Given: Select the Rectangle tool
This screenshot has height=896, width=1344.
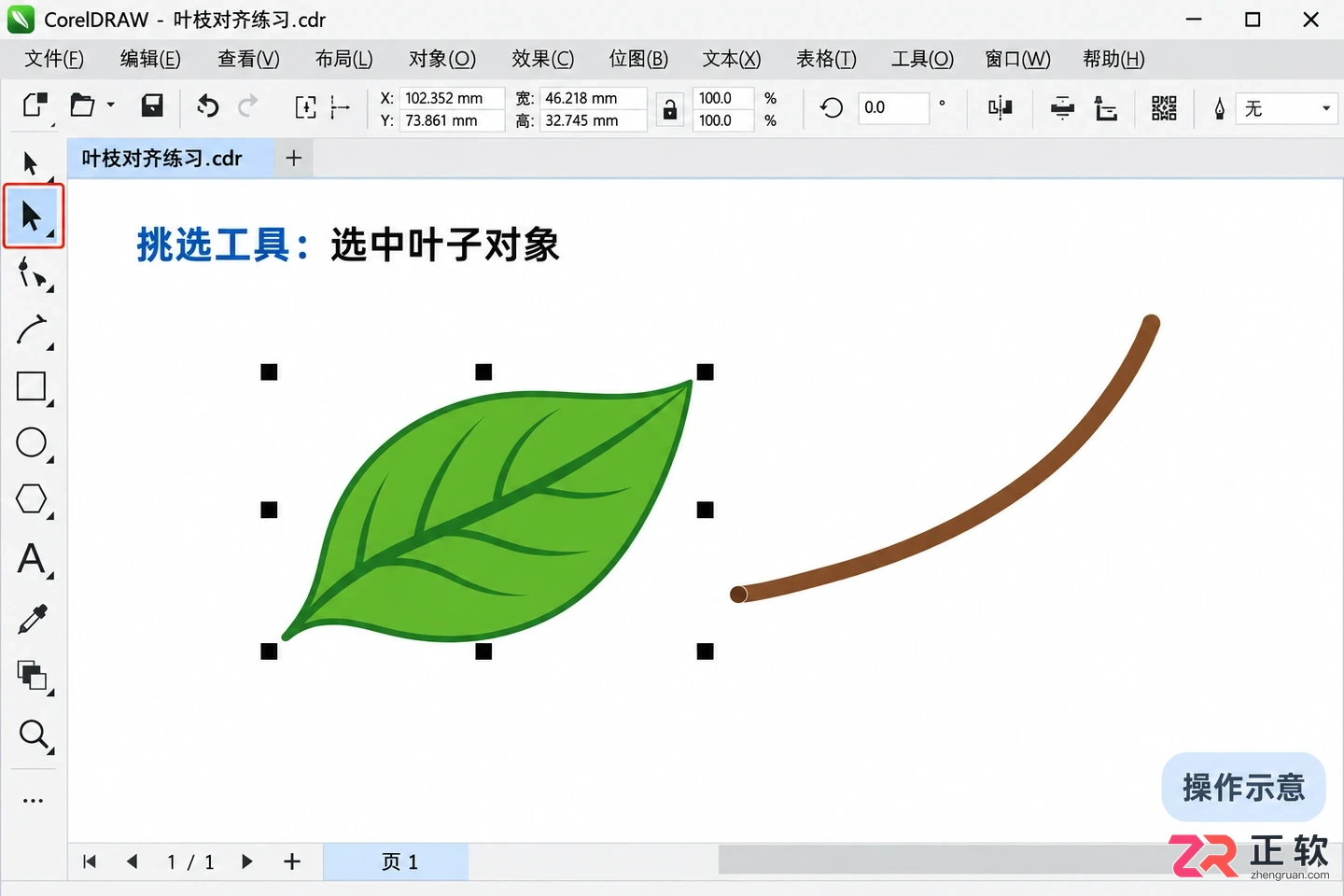Looking at the screenshot, I should (x=33, y=386).
